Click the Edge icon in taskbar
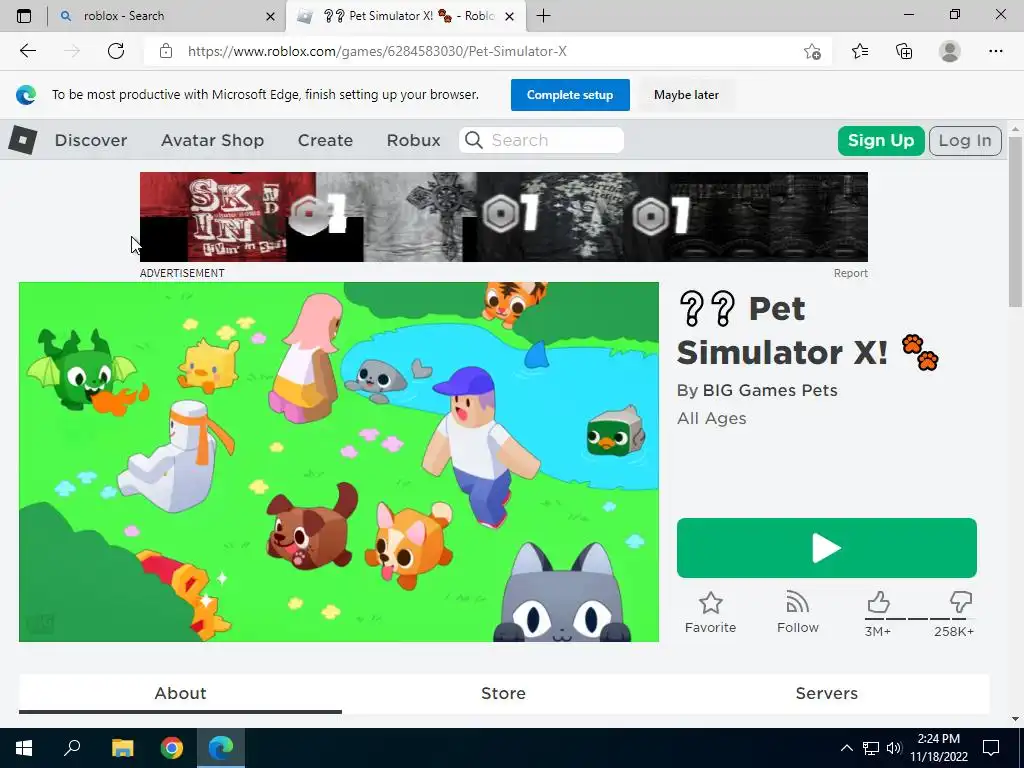This screenshot has width=1024, height=768. 221,748
